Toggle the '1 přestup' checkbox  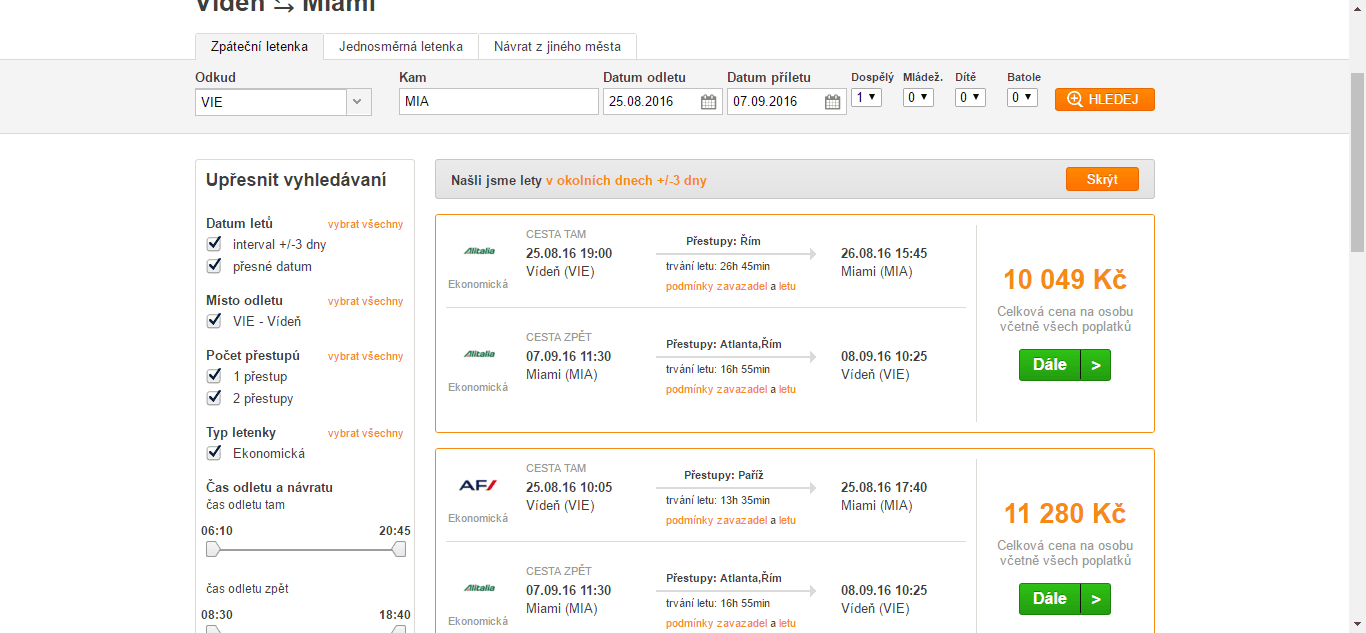[214, 375]
